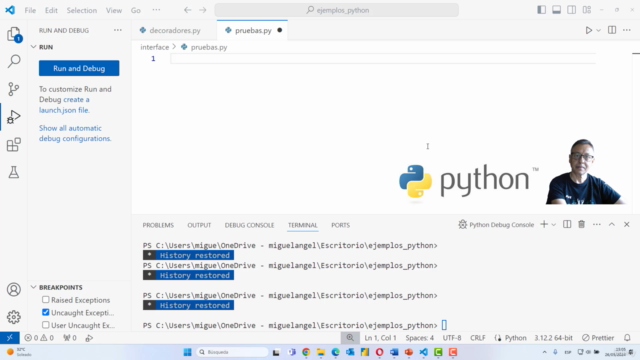Click the Prettier status bar item
Viewport: 640px width, 360px height.
coord(598,338)
